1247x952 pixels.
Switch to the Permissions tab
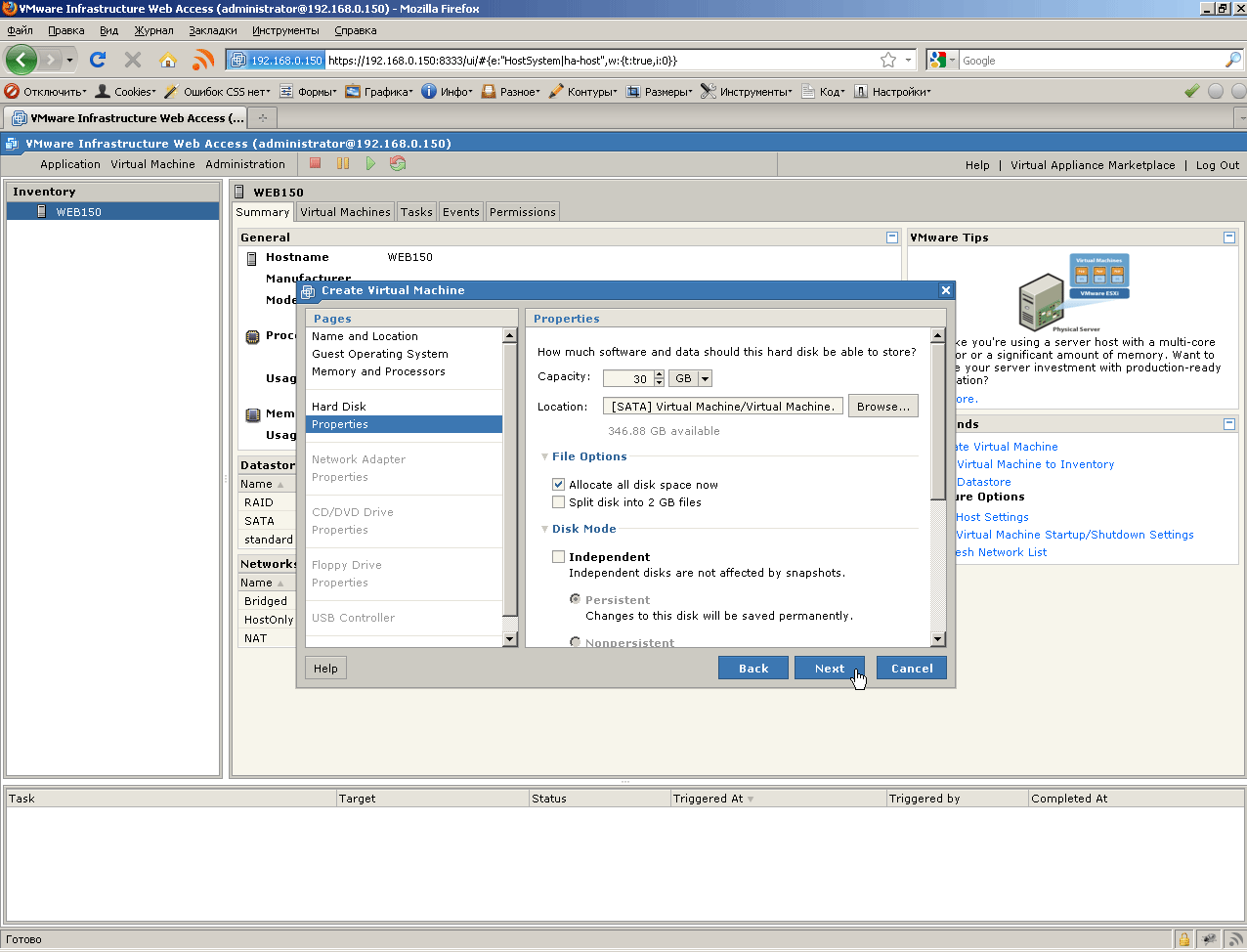tap(523, 212)
